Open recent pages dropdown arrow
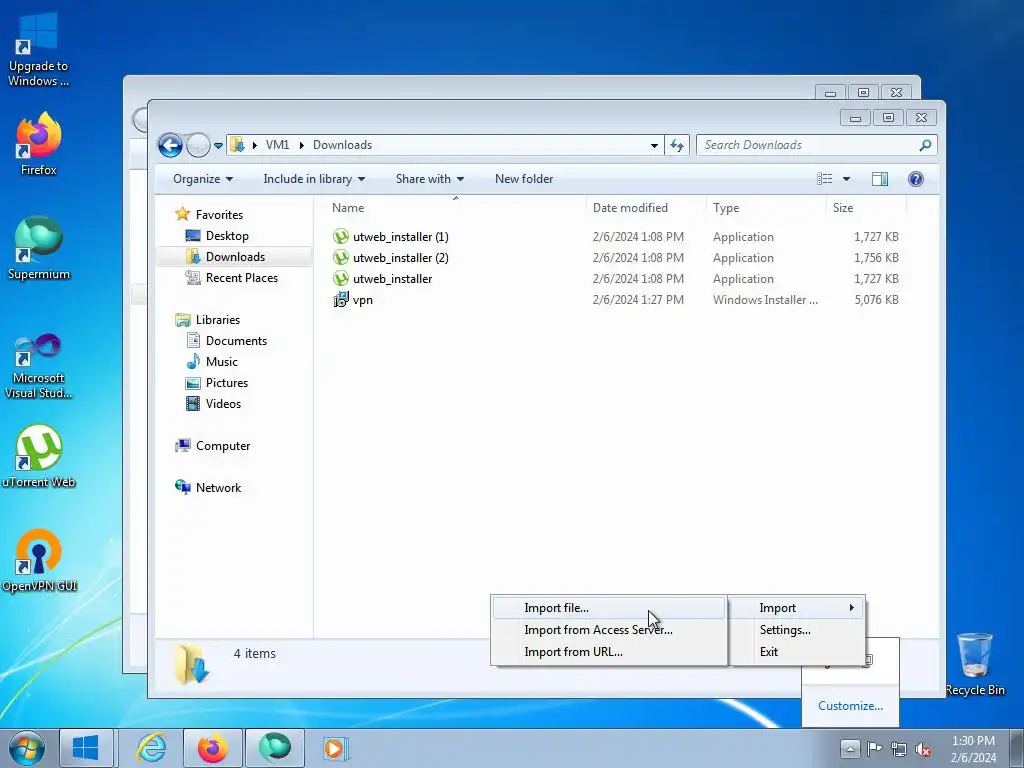The image size is (1024, 768). (x=218, y=146)
